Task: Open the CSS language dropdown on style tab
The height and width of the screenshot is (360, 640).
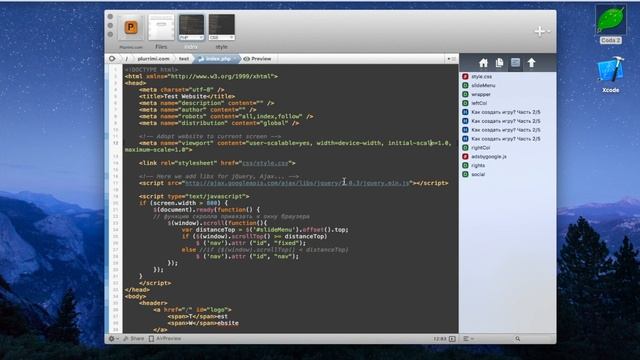Action: 222,38
